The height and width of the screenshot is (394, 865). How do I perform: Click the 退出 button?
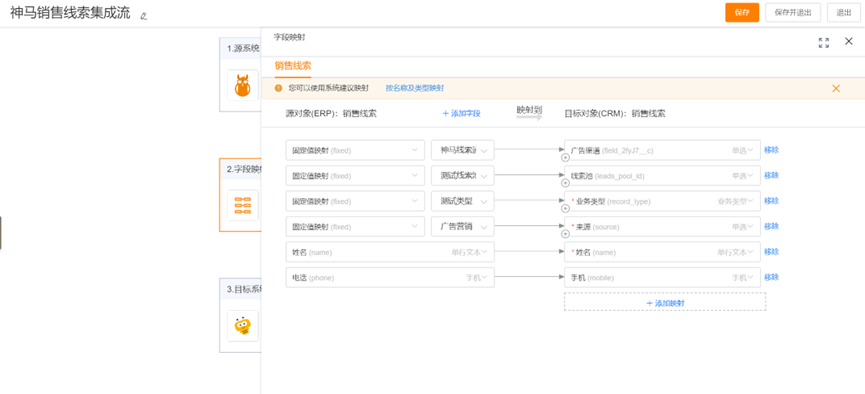coord(843,13)
